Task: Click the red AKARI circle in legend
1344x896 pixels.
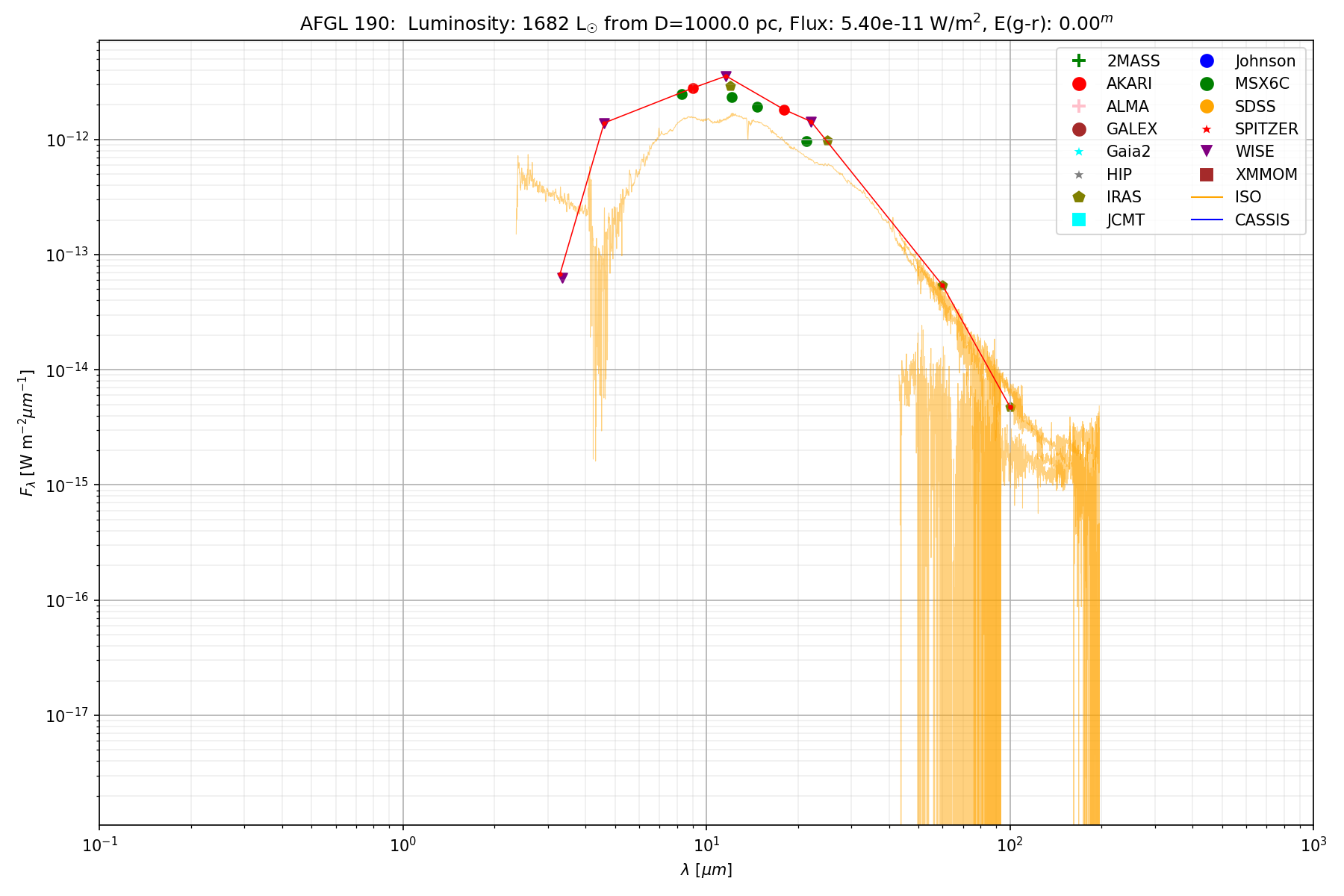Action: click(1078, 84)
